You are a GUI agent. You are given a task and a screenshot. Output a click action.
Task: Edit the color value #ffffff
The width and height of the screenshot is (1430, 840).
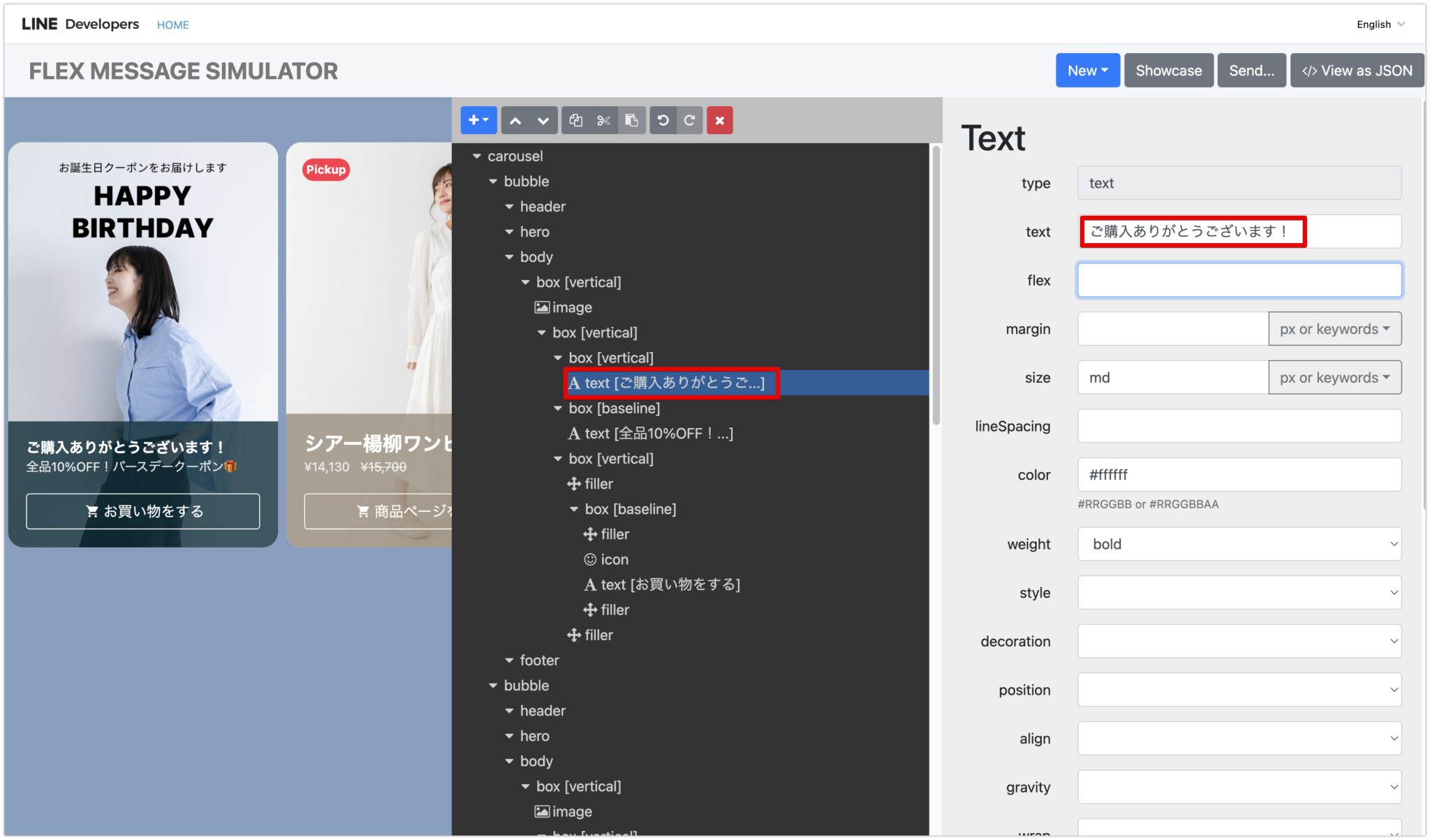coord(1239,475)
